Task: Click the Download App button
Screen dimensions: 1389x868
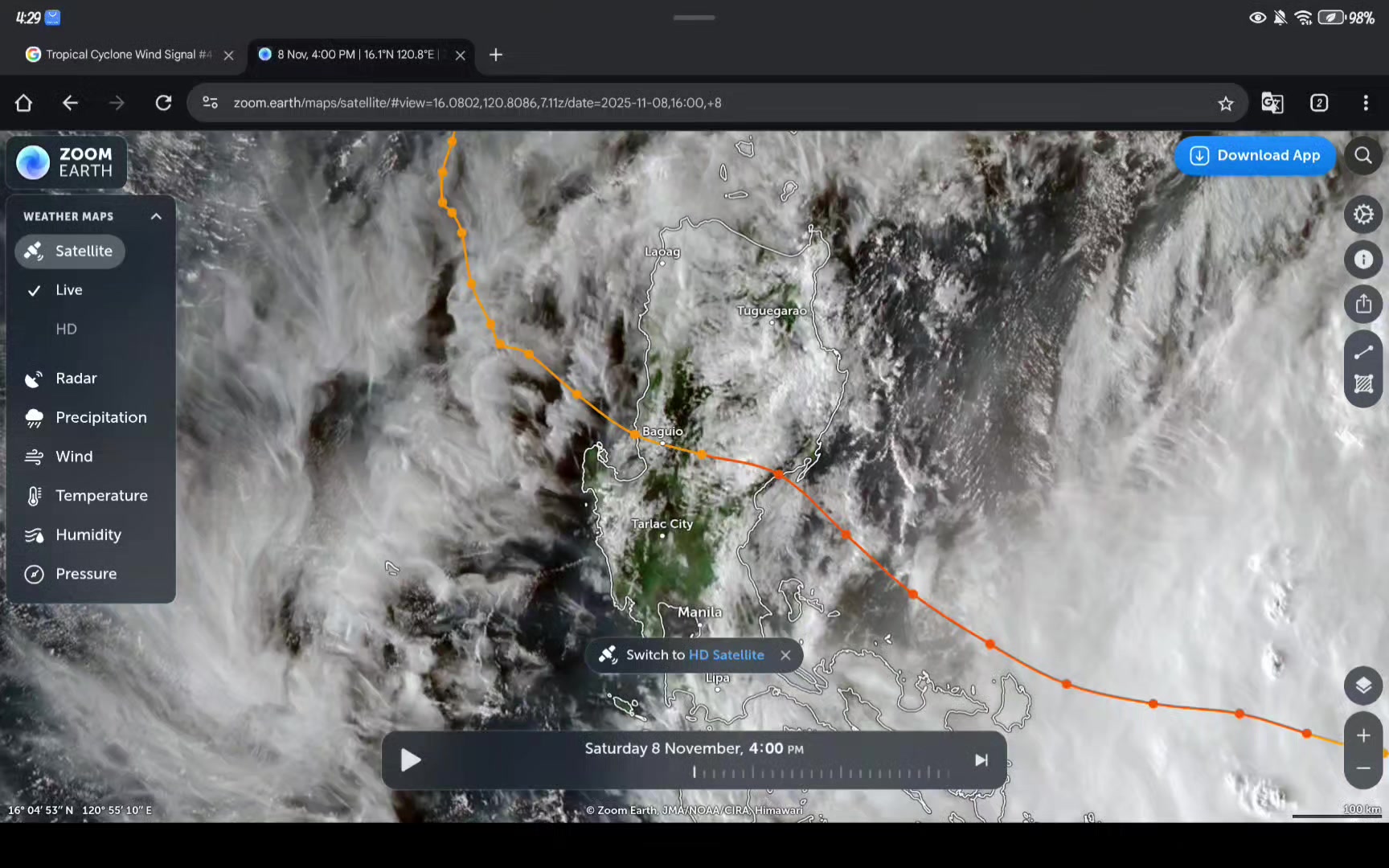Action: [x=1255, y=156]
